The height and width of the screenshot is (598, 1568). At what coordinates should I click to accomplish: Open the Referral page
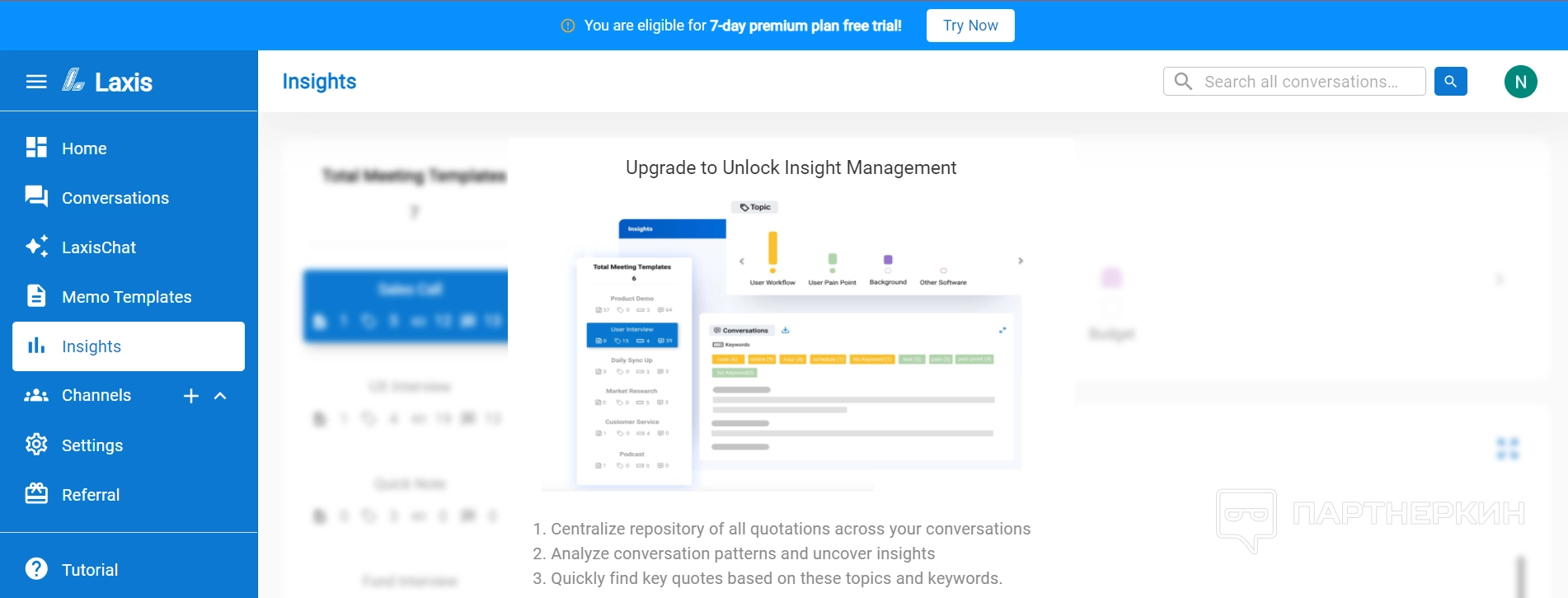pos(129,495)
